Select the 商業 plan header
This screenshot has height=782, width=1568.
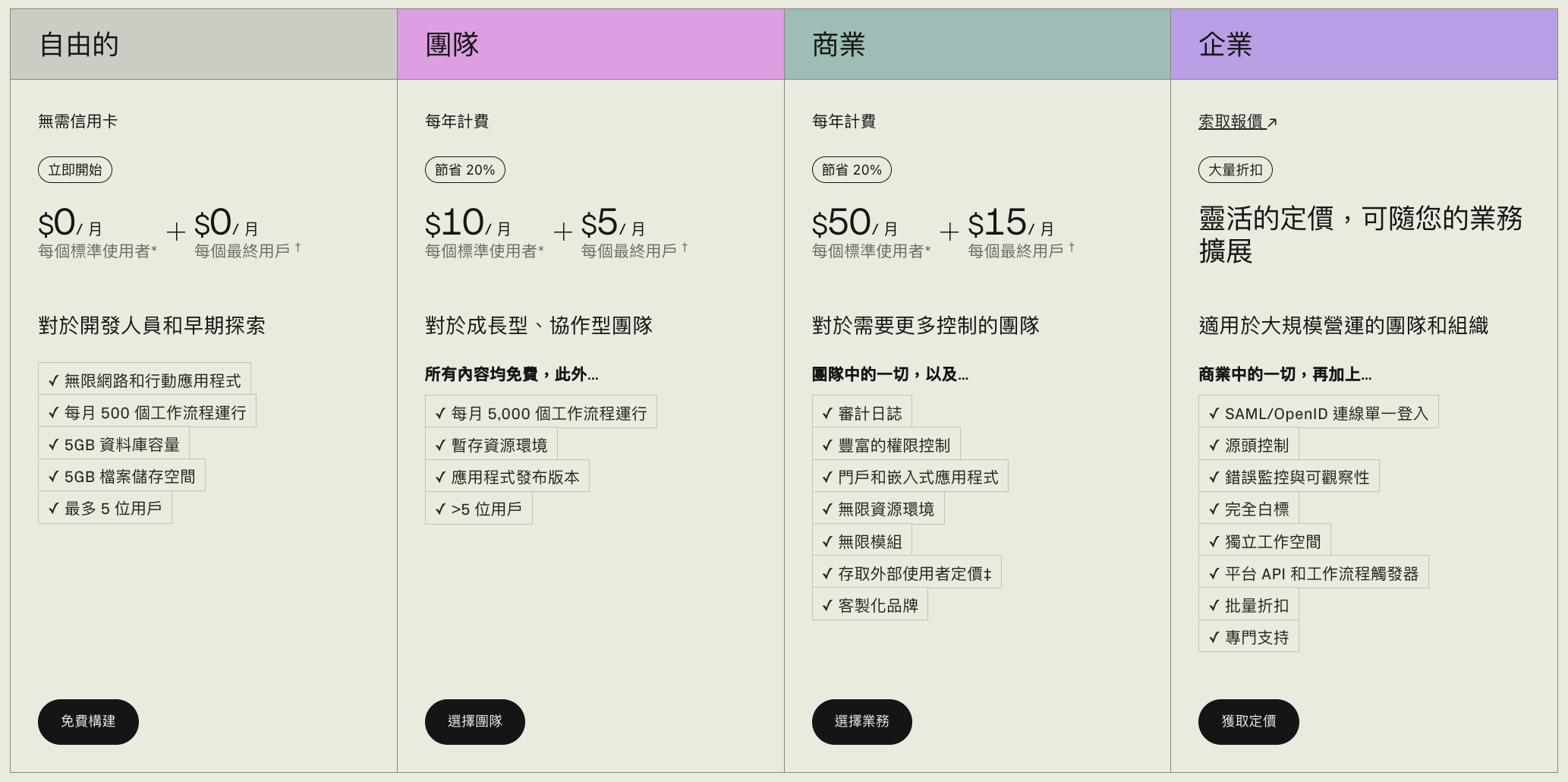coord(978,44)
